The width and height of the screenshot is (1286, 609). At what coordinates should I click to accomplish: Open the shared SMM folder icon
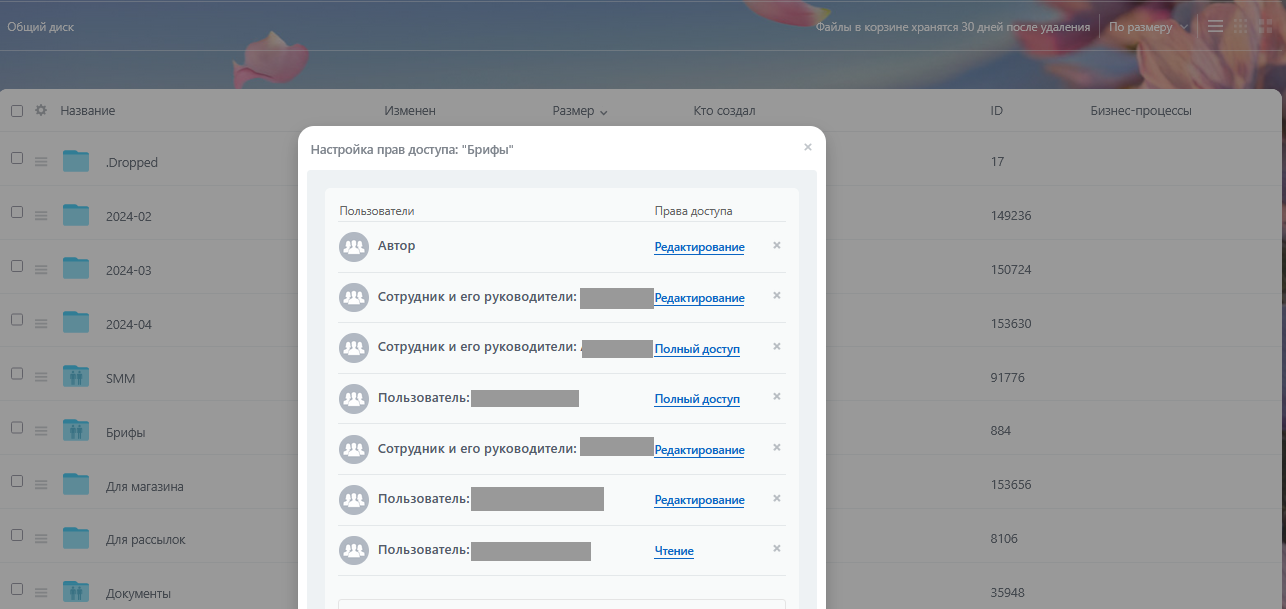(x=76, y=377)
